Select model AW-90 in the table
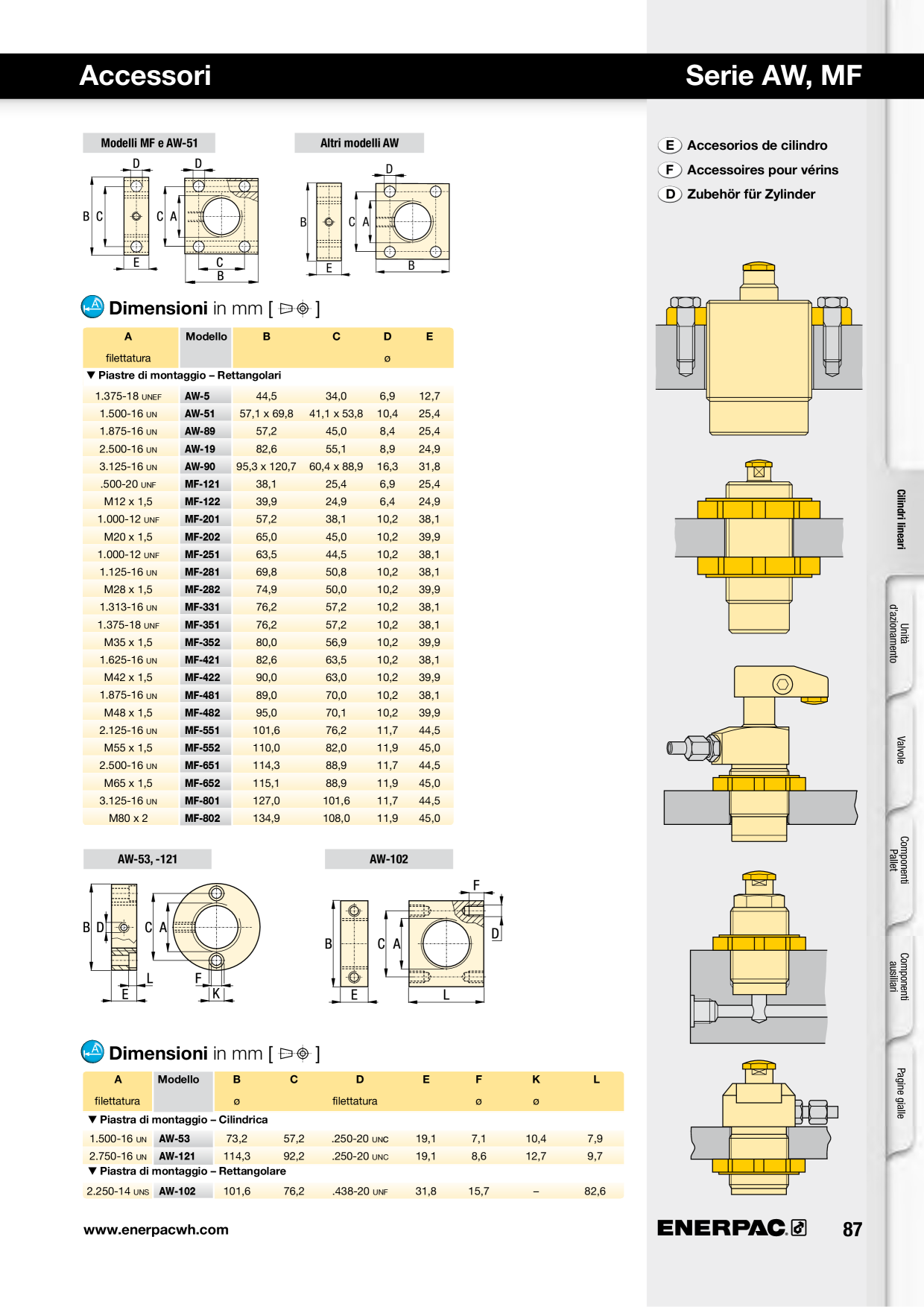Image resolution: width=924 pixels, height=1307 pixels. click(206, 466)
